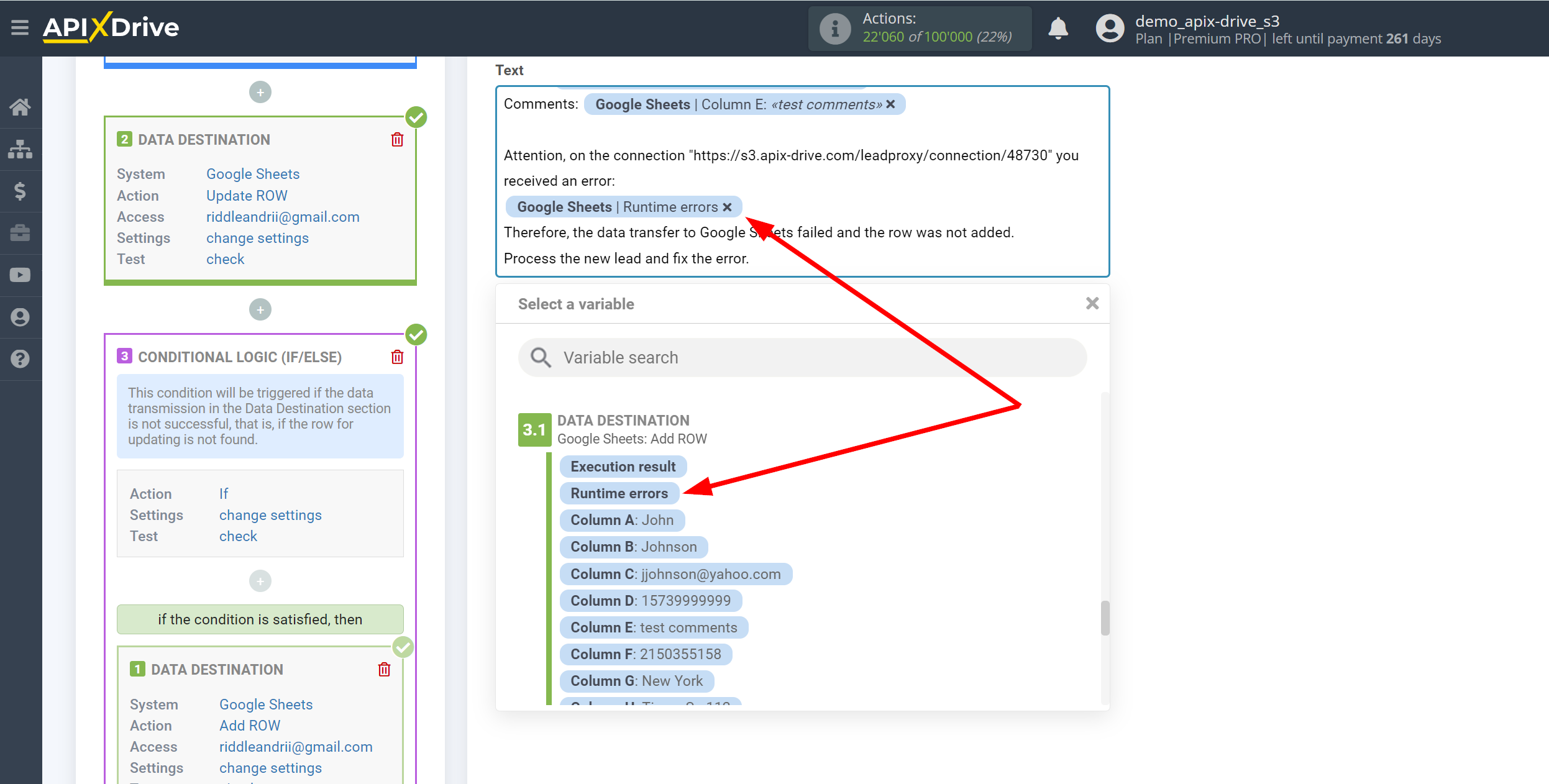Go to Home in the sidebar
1549x784 pixels.
coord(20,107)
